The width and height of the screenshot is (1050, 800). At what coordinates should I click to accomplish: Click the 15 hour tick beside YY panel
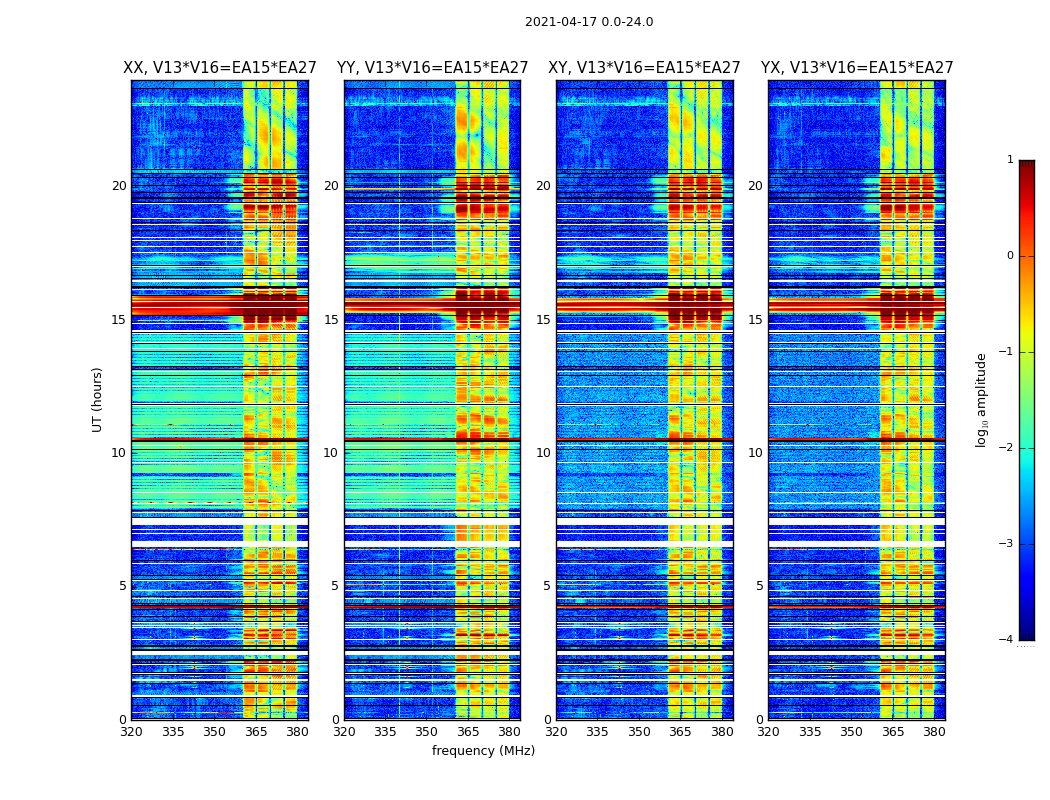[331, 319]
